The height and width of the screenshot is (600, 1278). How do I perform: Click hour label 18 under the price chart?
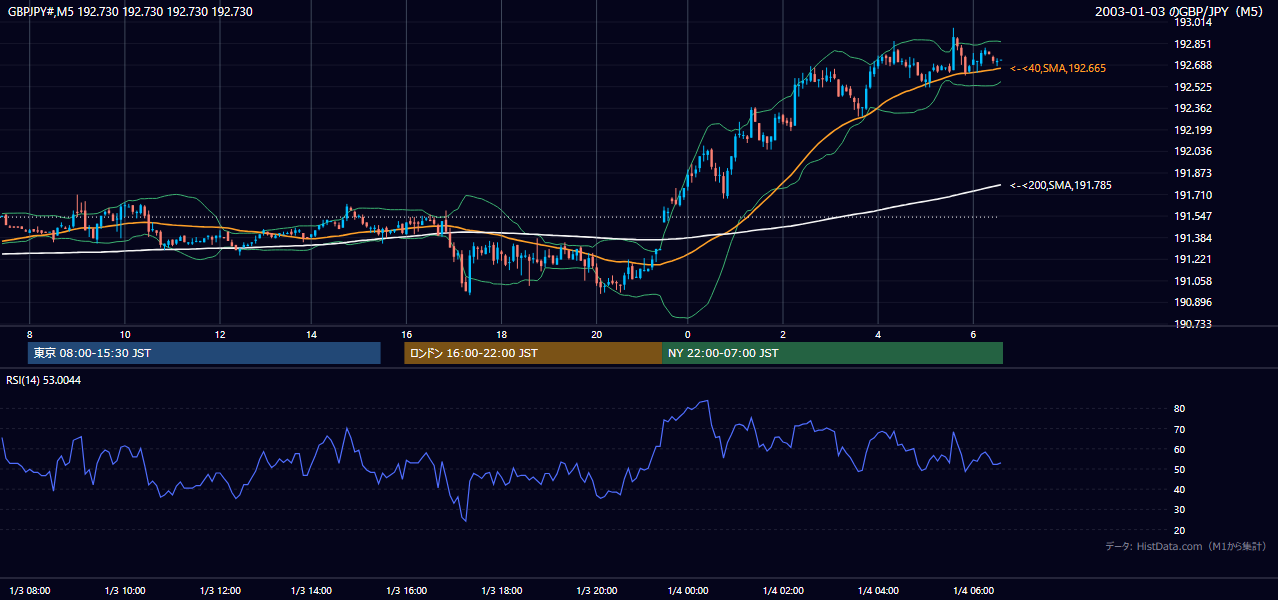pyautogui.click(x=502, y=334)
